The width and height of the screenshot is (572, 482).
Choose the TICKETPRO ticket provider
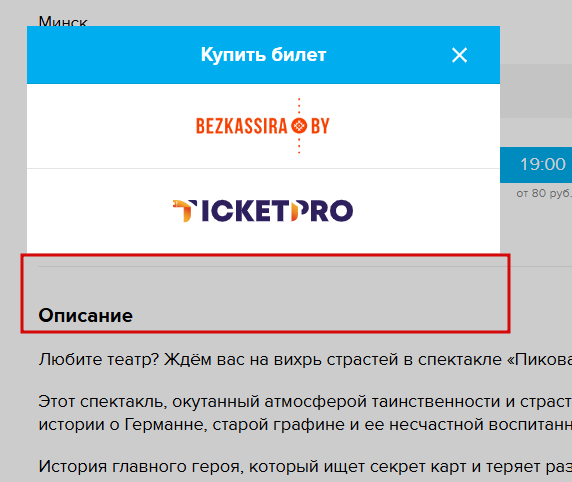263,211
